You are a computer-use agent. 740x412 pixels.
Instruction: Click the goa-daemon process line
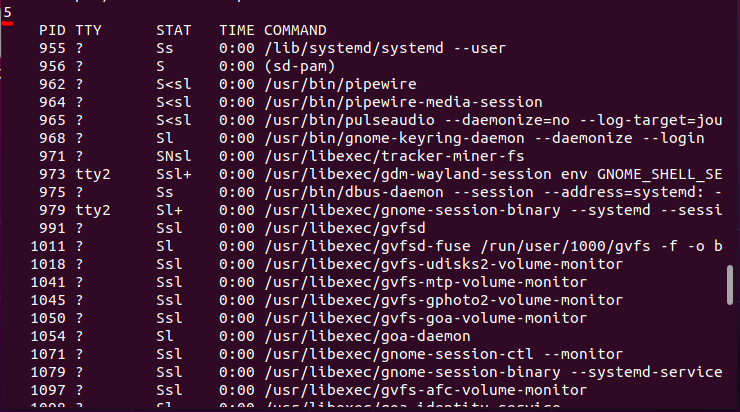pos(367,336)
